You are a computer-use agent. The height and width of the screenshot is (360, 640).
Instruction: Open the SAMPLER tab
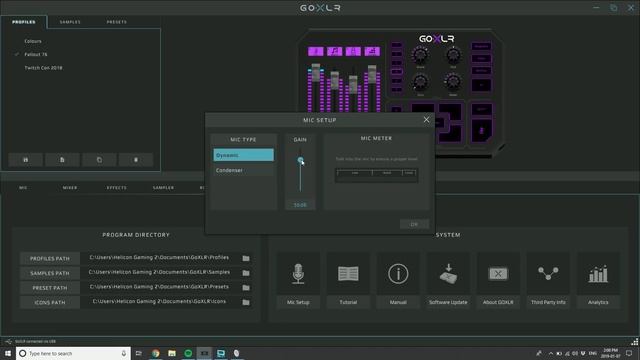[x=163, y=188]
